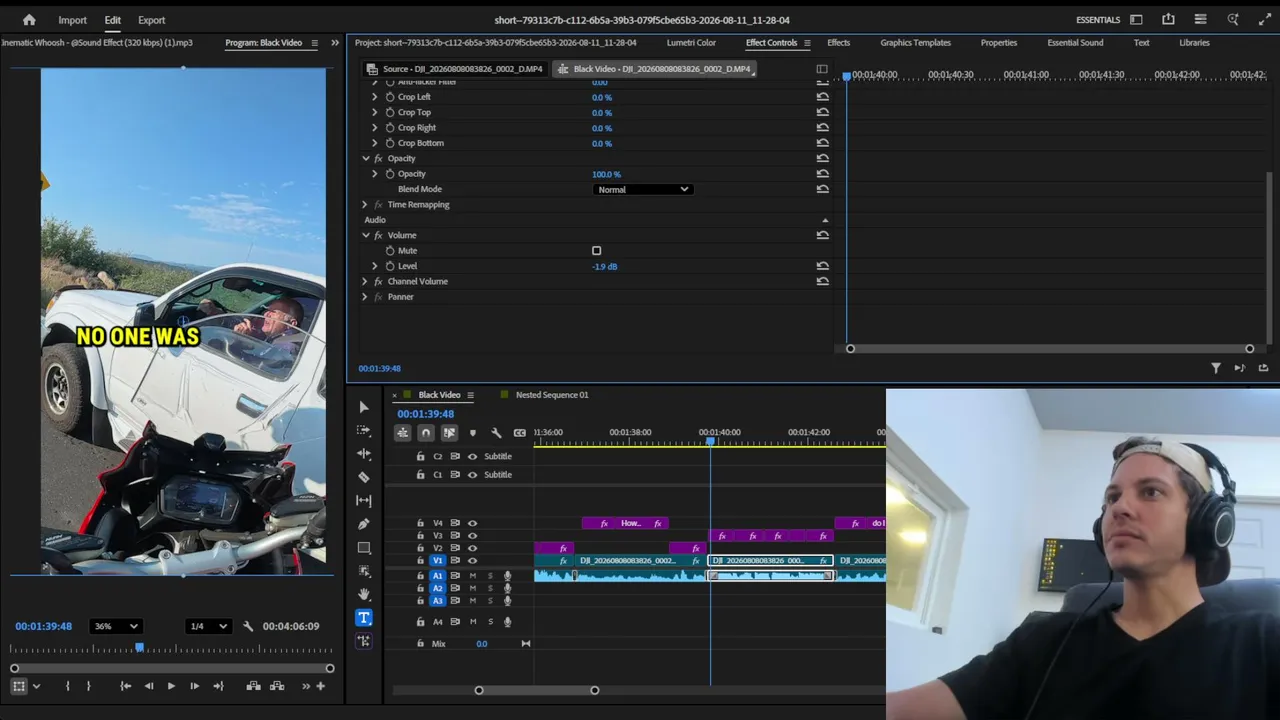Open Program monitor wrench settings

248,626
